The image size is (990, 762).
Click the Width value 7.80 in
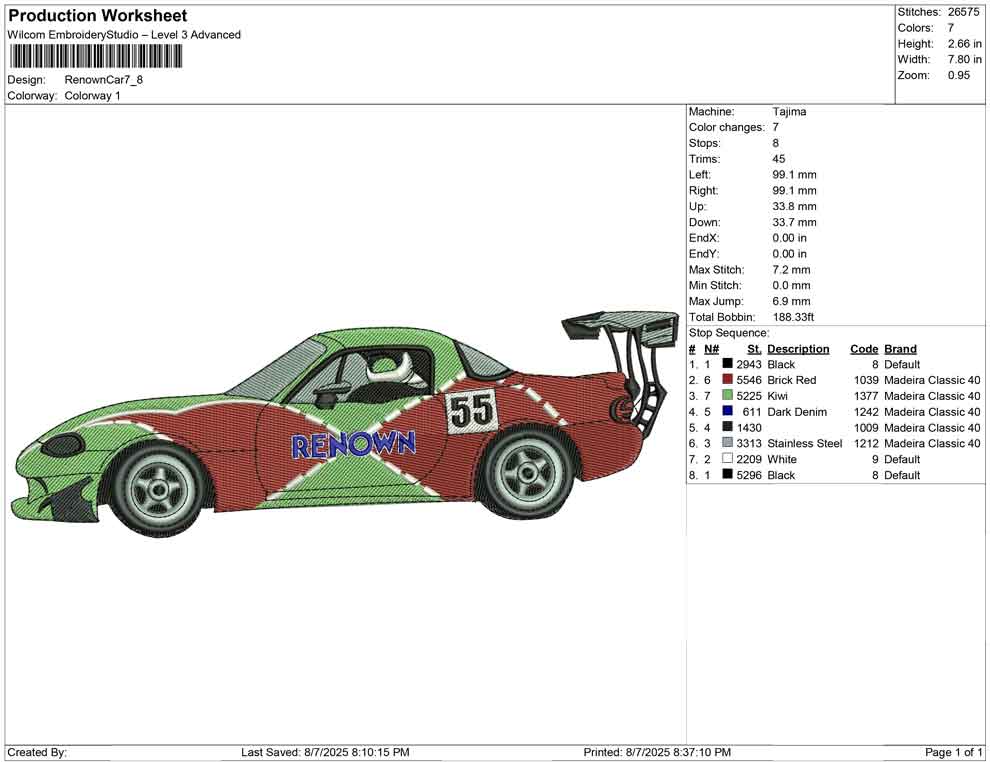pos(964,59)
